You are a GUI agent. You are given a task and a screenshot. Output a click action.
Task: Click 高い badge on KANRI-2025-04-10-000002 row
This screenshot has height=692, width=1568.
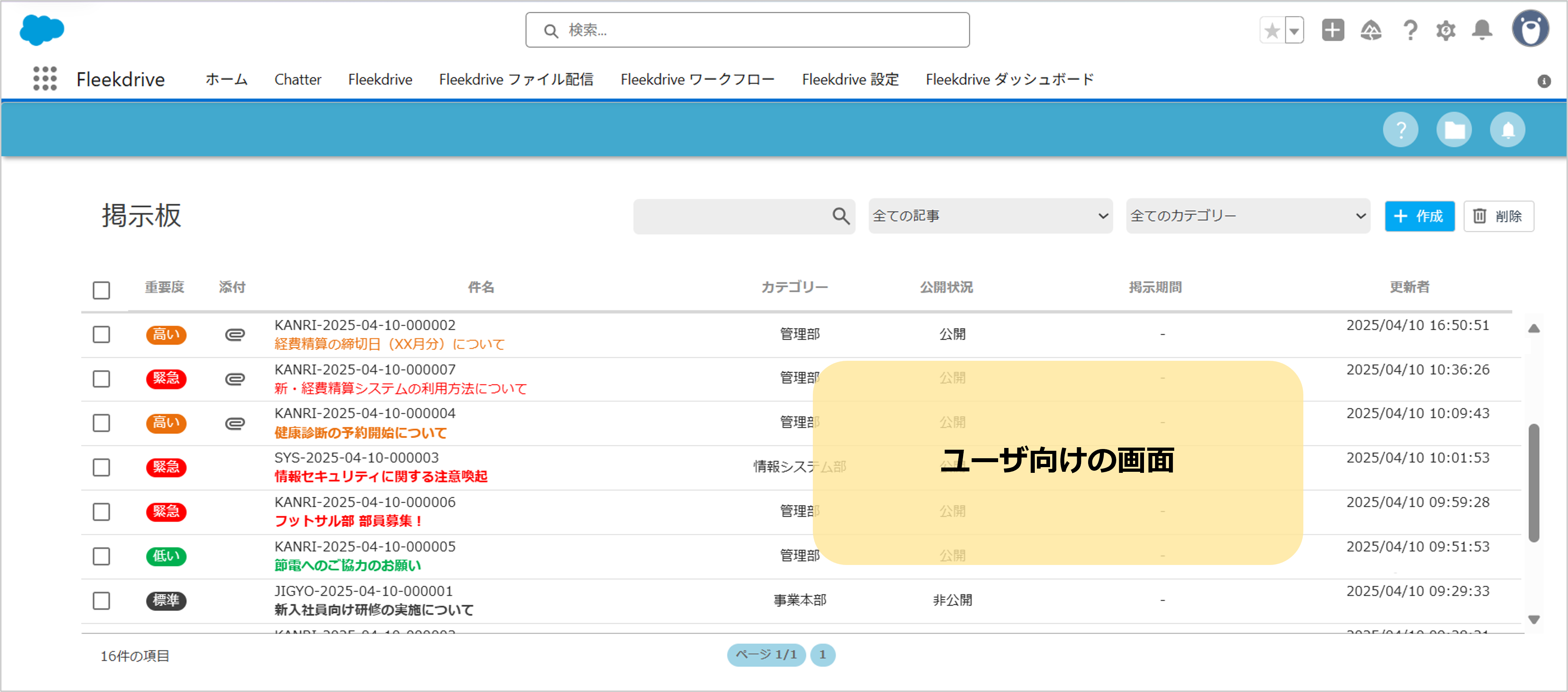[166, 334]
